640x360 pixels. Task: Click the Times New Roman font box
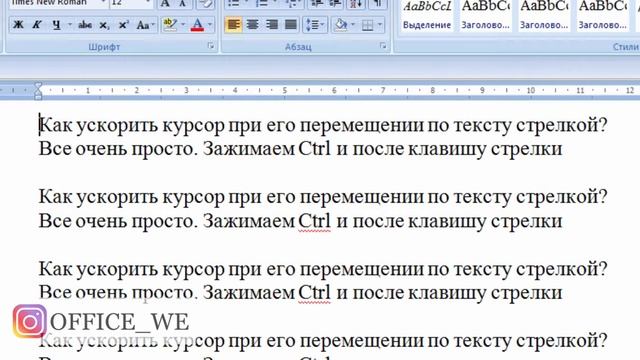[x=58, y=4]
